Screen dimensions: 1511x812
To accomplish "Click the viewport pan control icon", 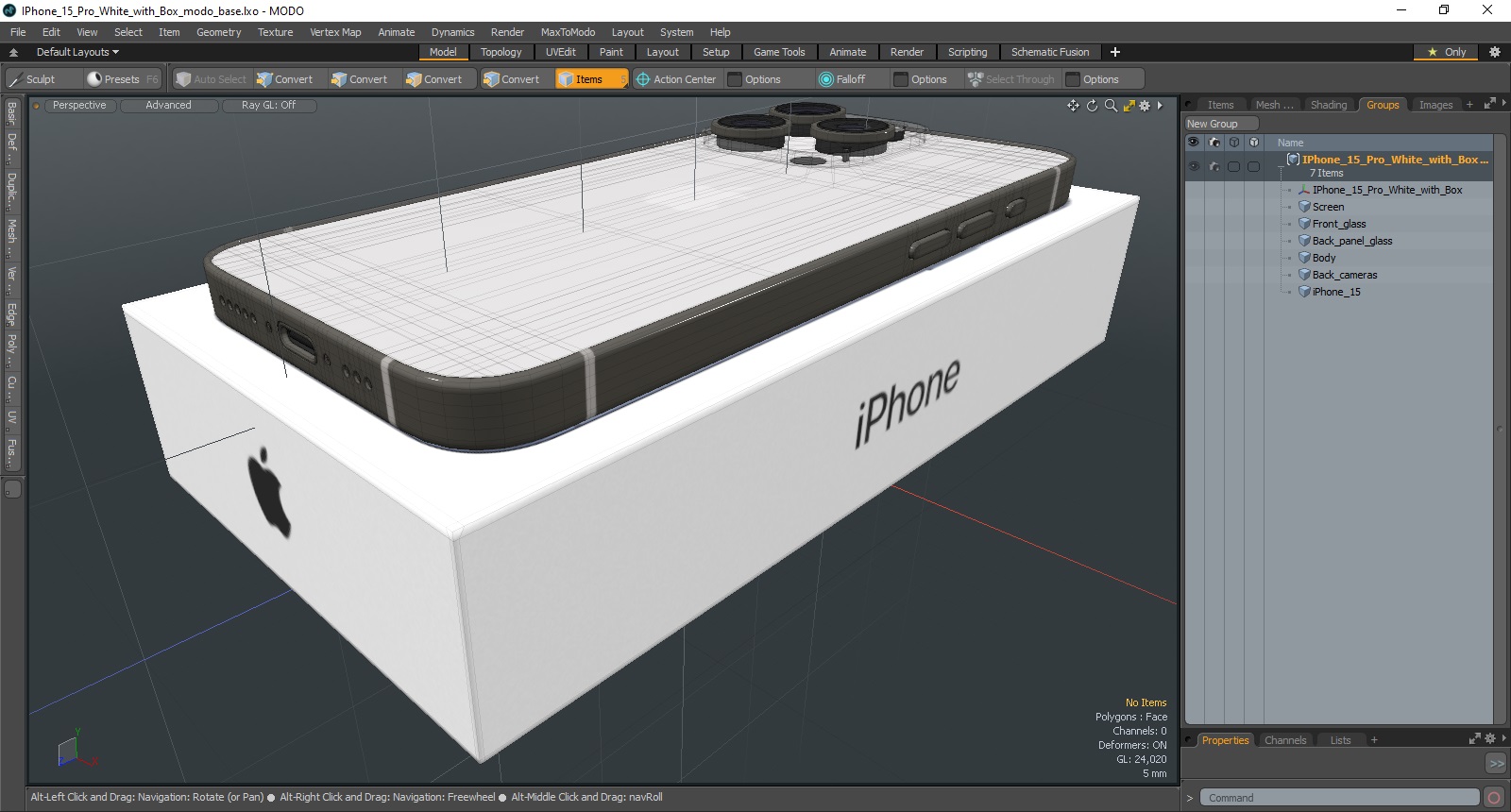I will click(x=1073, y=106).
